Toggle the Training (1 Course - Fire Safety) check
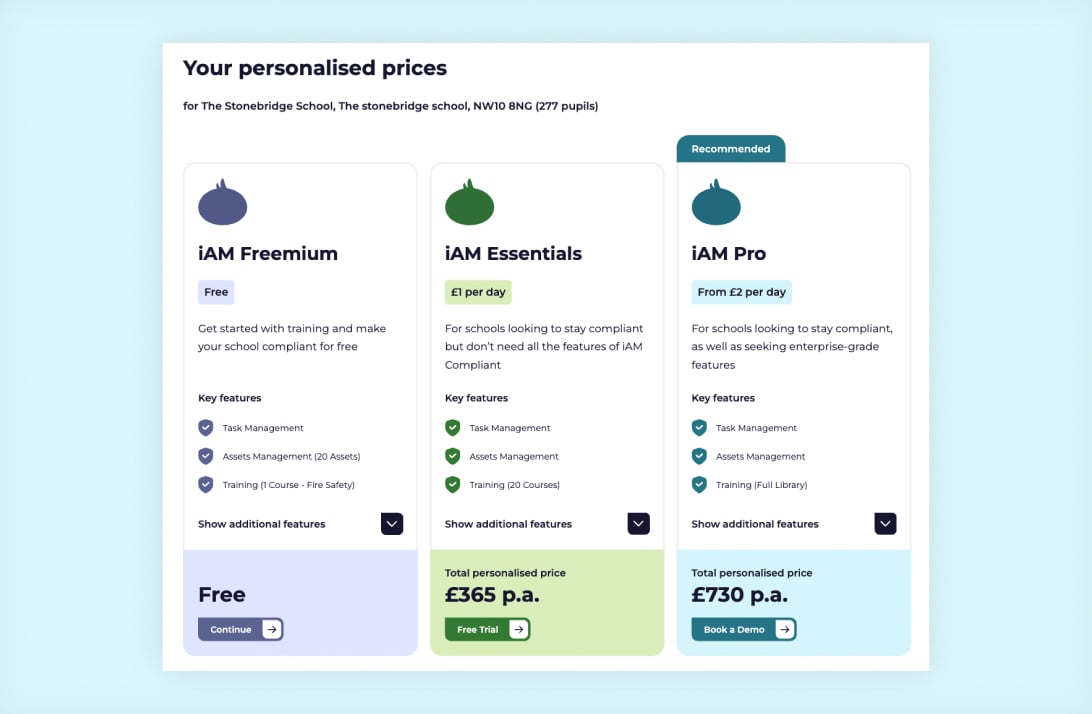The width and height of the screenshot is (1092, 714). tap(205, 484)
